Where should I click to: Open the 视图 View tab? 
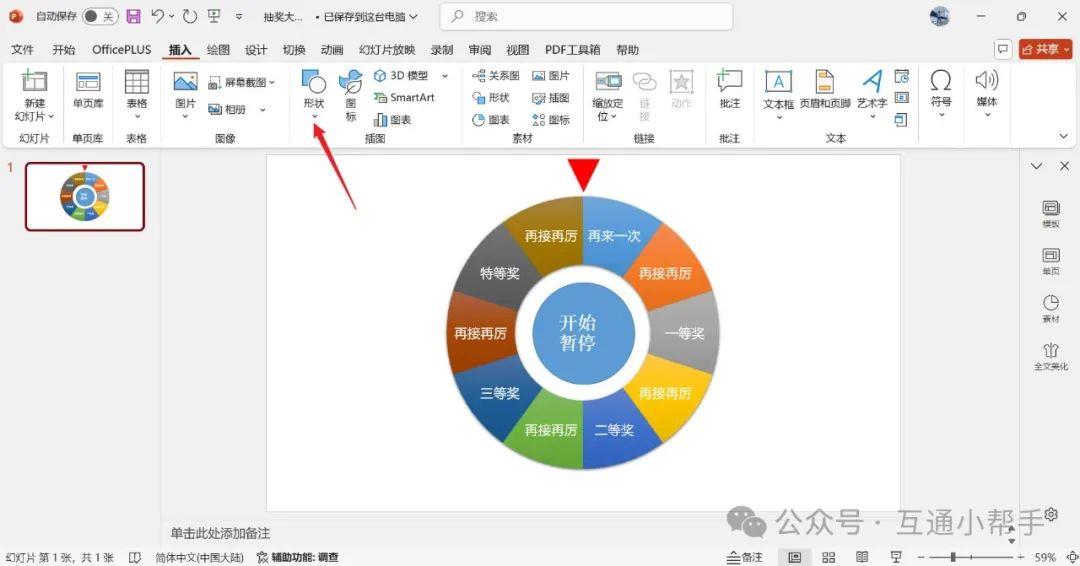point(517,50)
